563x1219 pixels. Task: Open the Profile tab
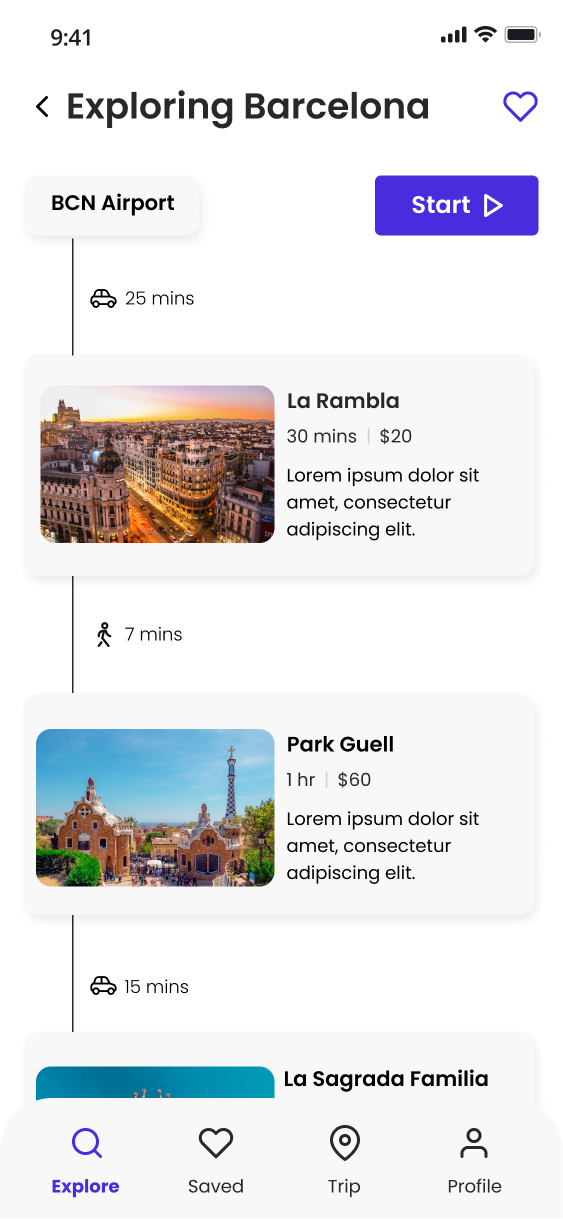point(474,1161)
